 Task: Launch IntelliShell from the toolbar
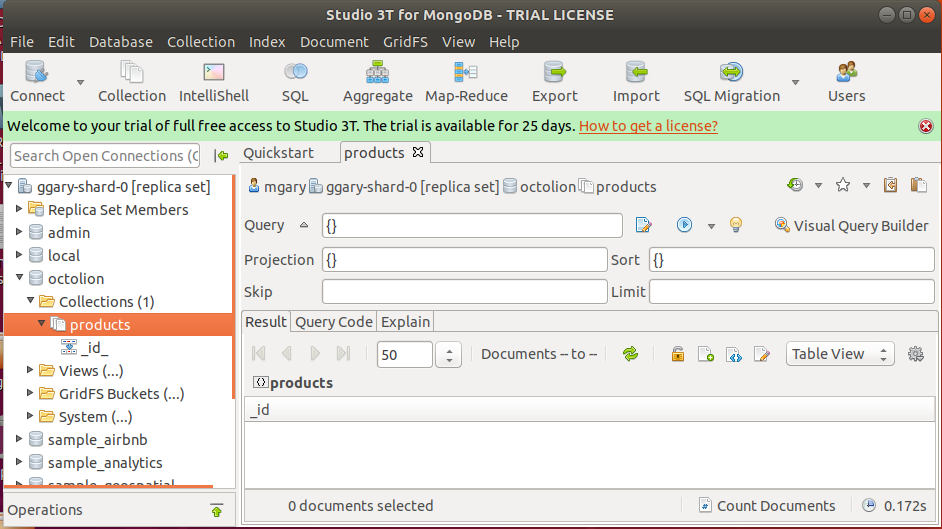click(x=214, y=82)
